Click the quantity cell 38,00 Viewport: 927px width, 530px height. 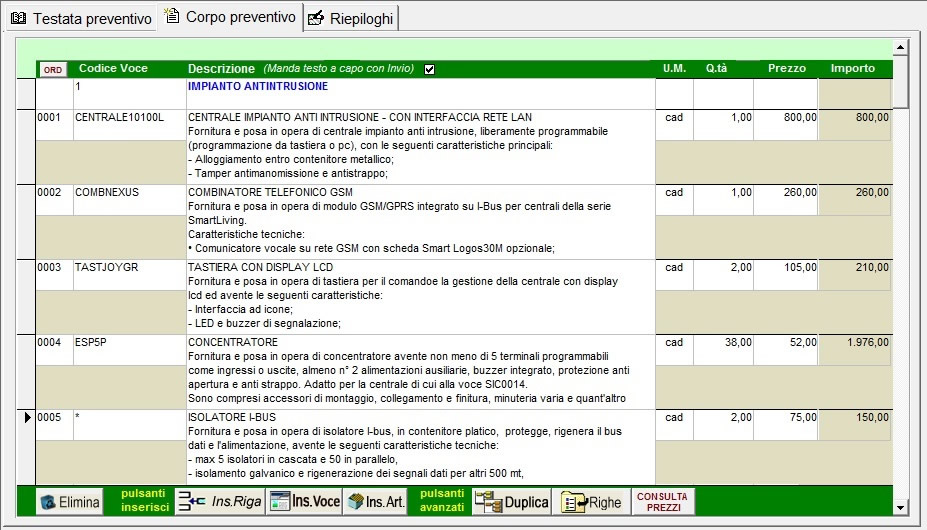[723, 350]
